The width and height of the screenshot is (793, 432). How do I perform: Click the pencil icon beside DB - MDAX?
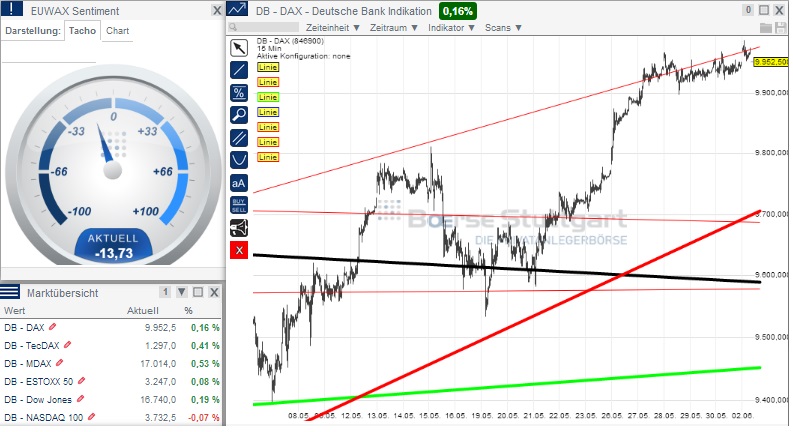[x=59, y=363]
